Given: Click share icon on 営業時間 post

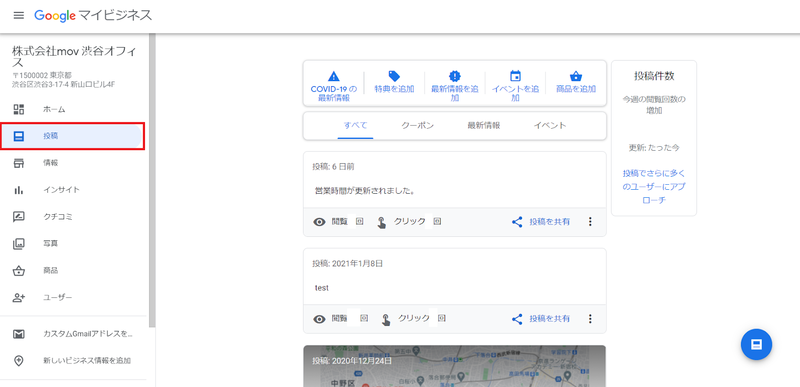Looking at the screenshot, I should pos(517,222).
